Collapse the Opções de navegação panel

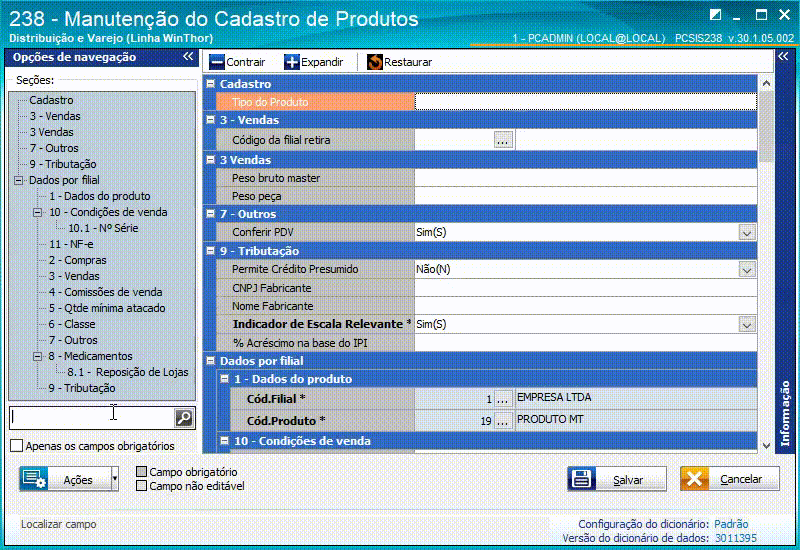[x=188, y=57]
